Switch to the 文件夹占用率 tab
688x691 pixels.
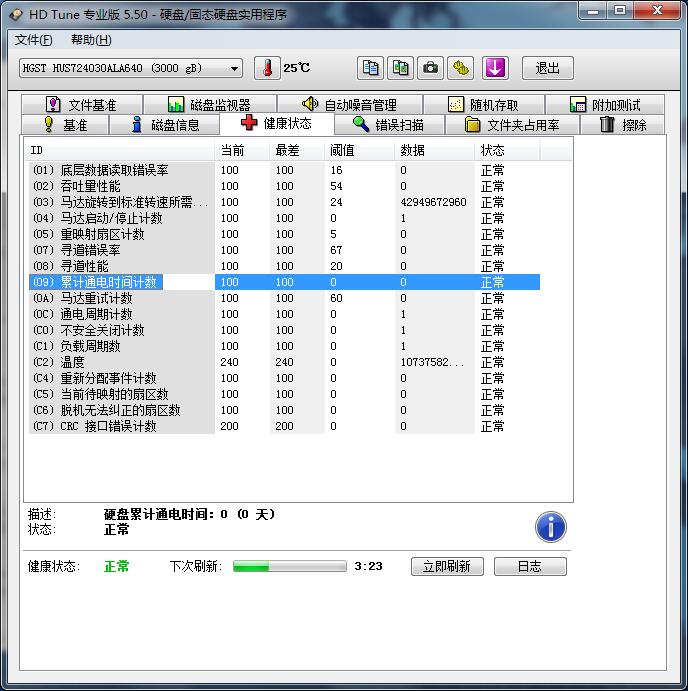coord(512,125)
